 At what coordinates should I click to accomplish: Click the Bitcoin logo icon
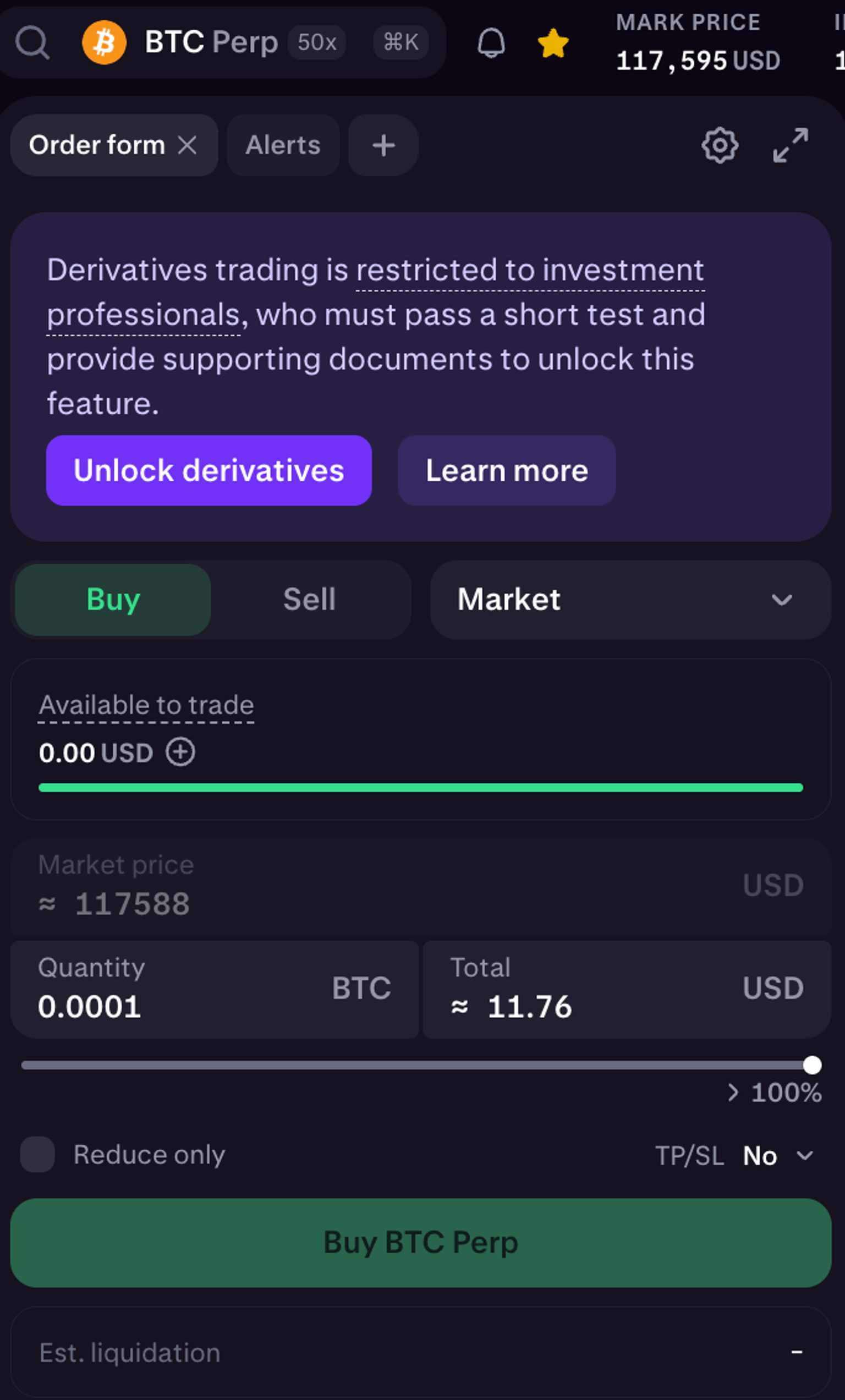point(104,42)
